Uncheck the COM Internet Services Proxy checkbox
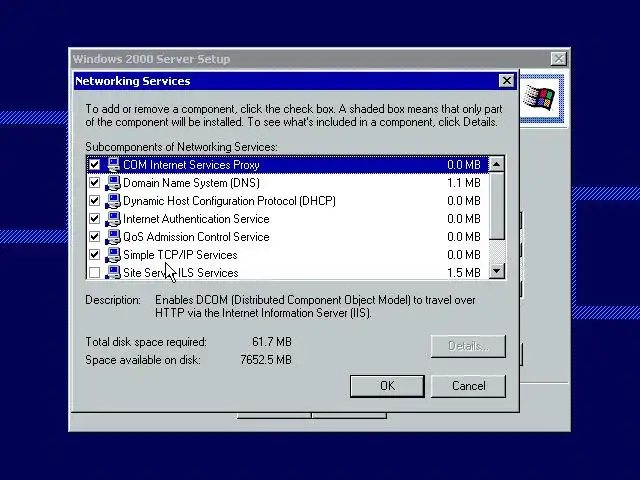The image size is (640, 480). coord(94,164)
